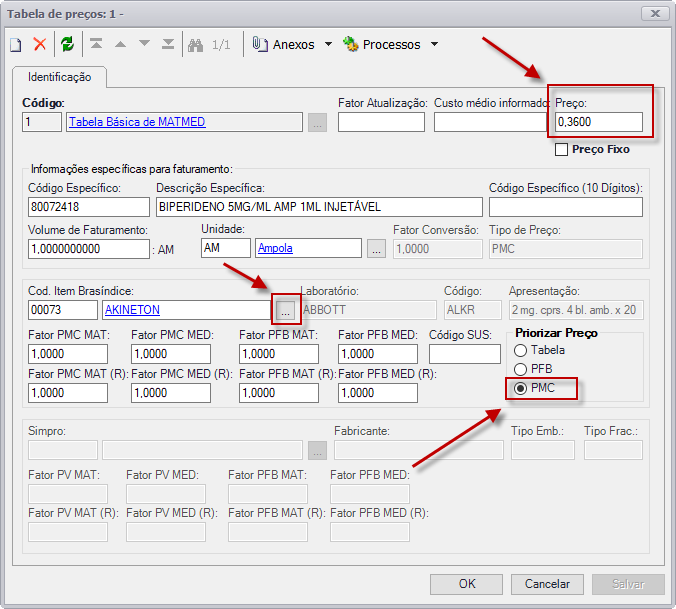Click the Anexos menu label

294,44
